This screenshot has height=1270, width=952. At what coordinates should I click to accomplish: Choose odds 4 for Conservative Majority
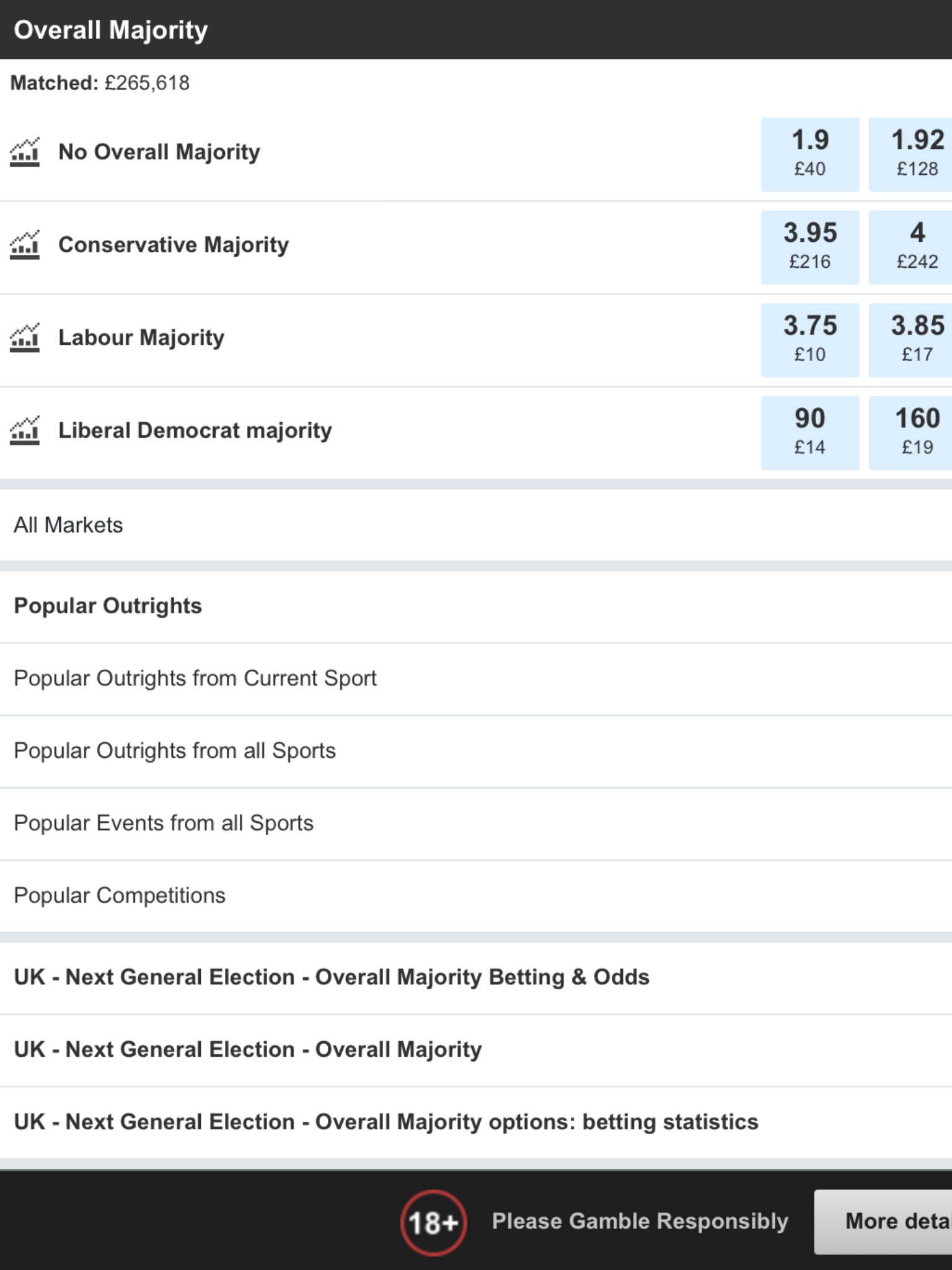[910, 247]
